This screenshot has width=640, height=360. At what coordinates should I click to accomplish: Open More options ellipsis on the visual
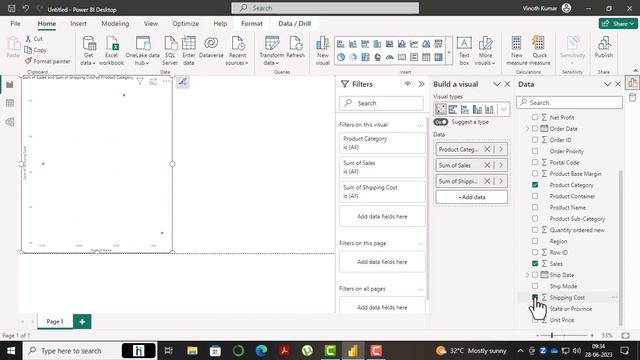point(166,81)
